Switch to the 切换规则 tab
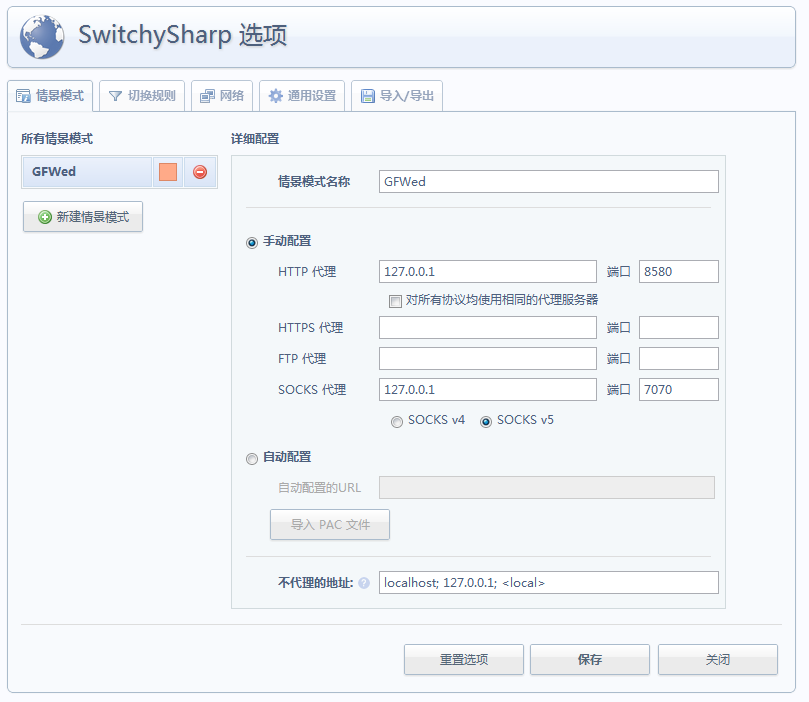The width and height of the screenshot is (809, 702). 140,96
